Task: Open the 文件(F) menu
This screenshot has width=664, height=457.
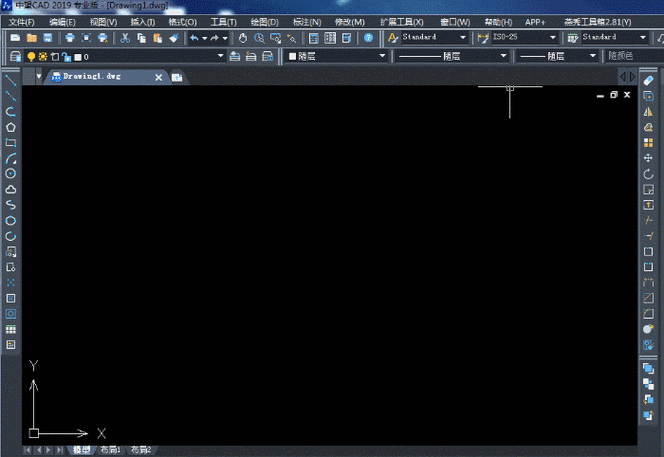Action: tap(22, 22)
